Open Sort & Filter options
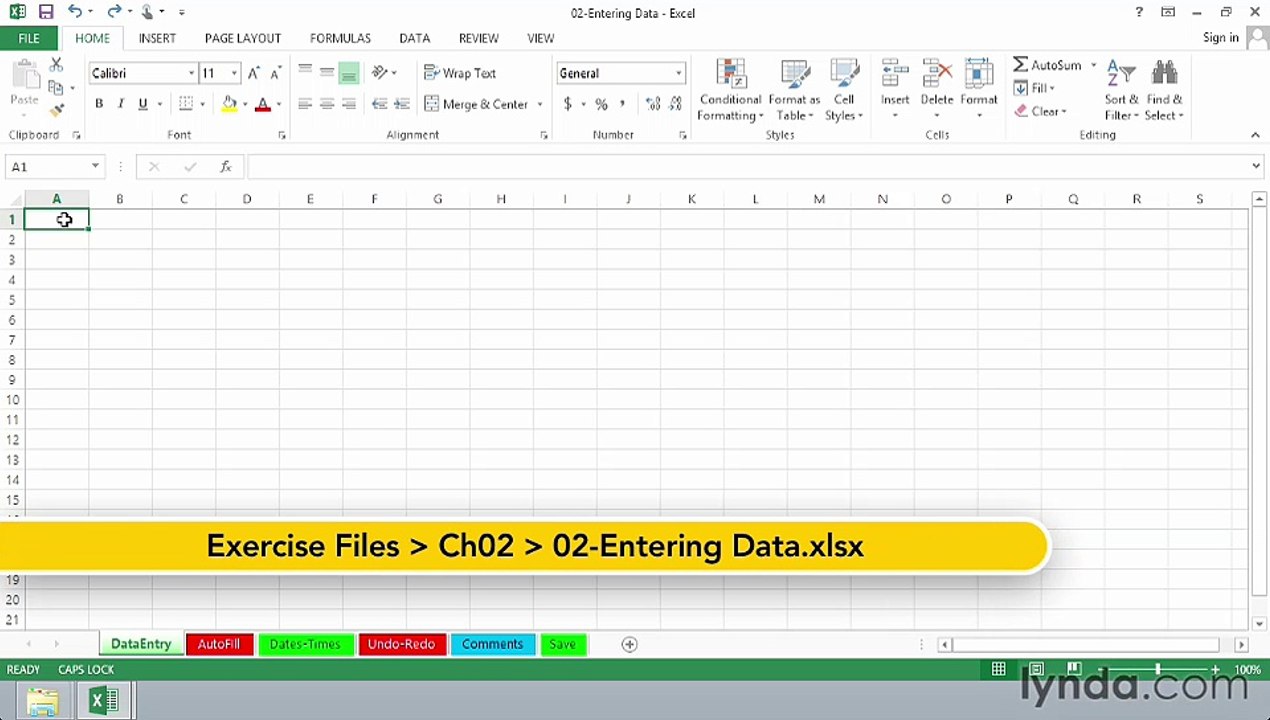Viewport: 1270px width, 720px height. click(x=1122, y=91)
